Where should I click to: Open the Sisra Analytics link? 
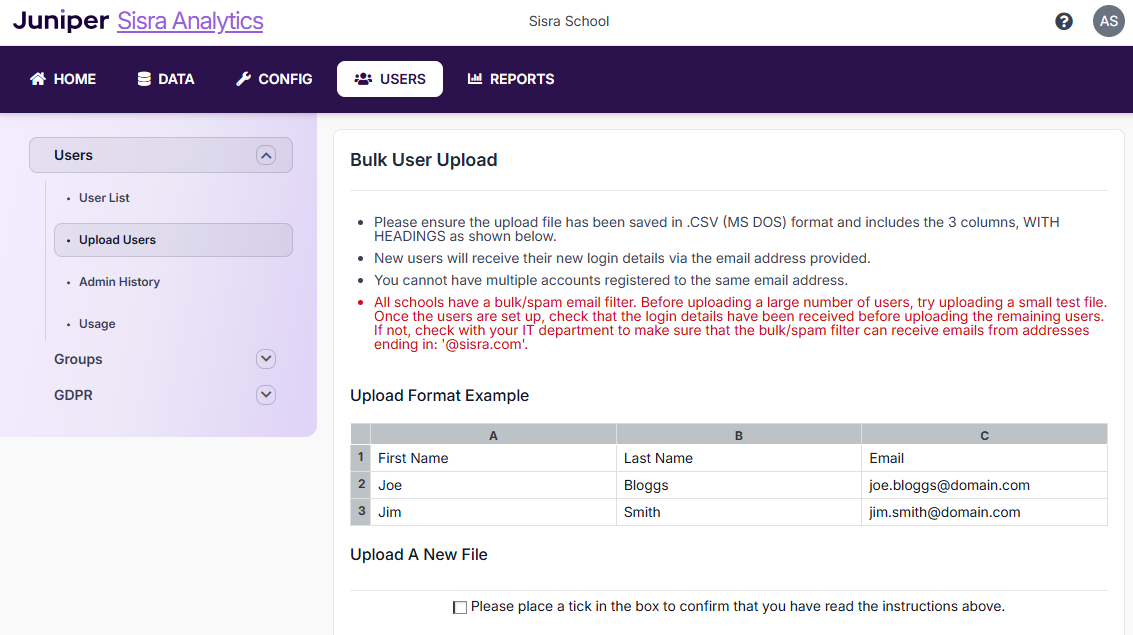[190, 20]
